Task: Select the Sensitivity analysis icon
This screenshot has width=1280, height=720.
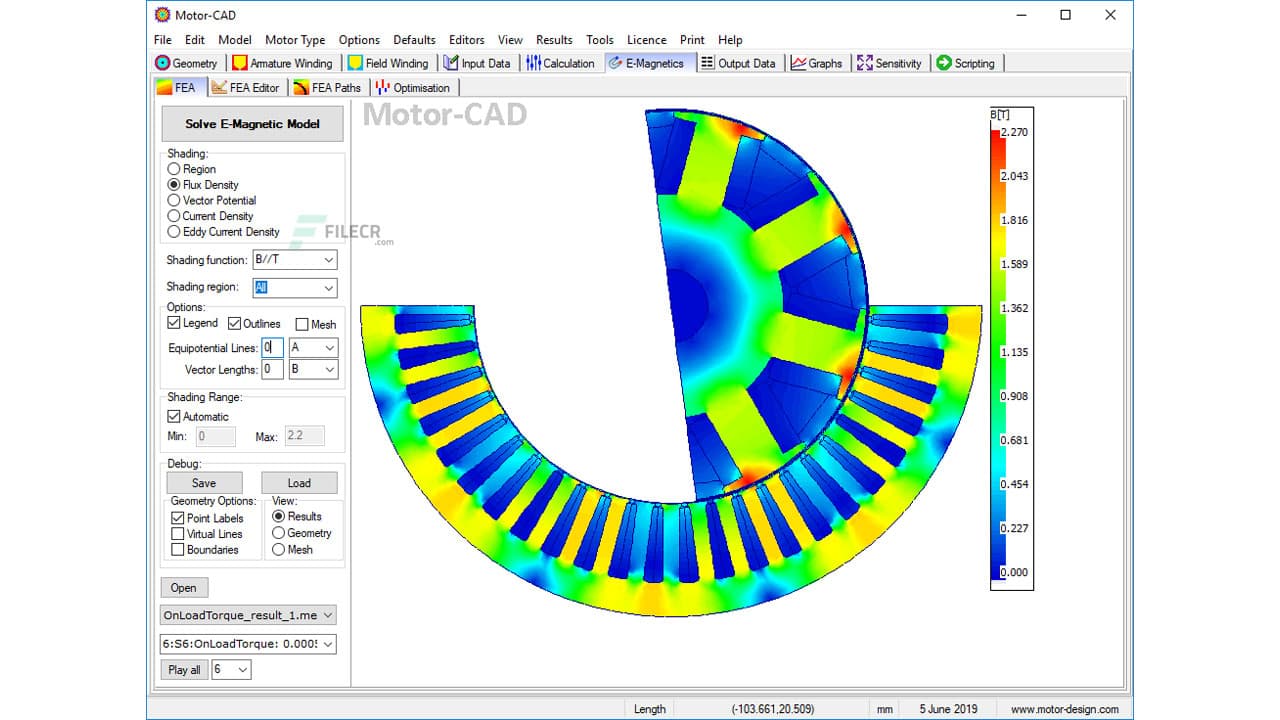Action: tap(866, 62)
